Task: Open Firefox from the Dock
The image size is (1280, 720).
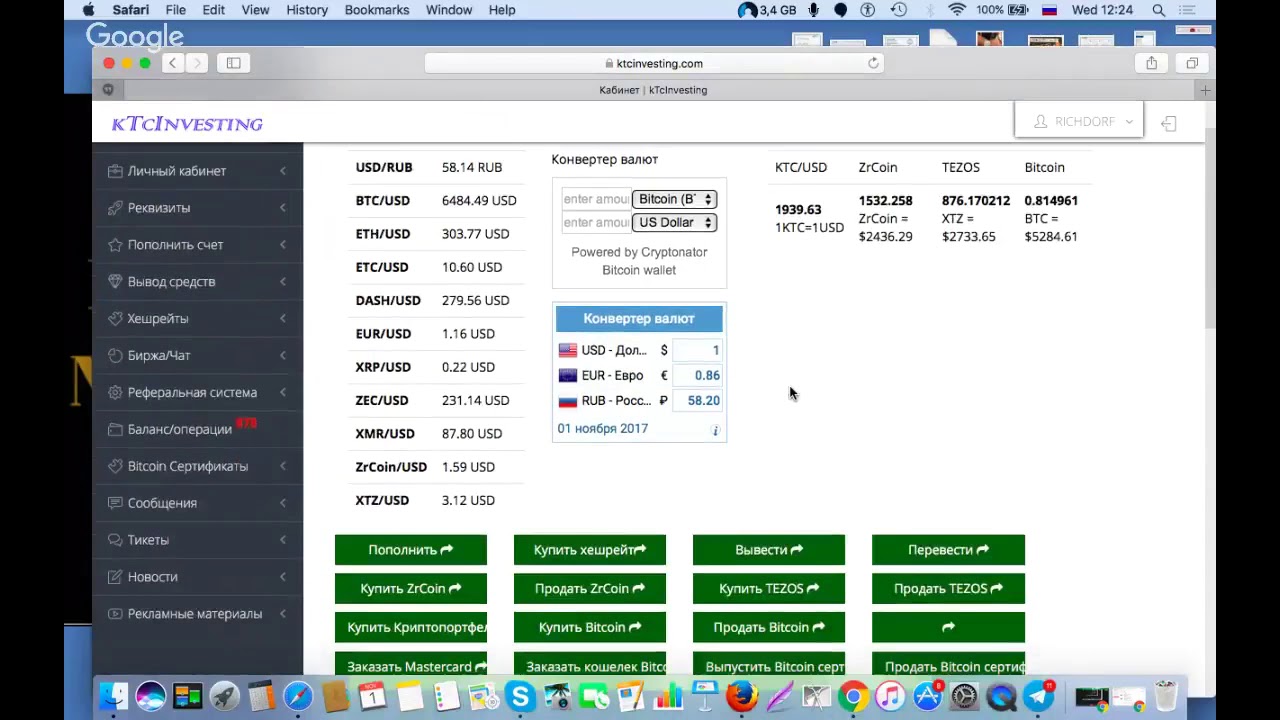Action: [x=742, y=696]
